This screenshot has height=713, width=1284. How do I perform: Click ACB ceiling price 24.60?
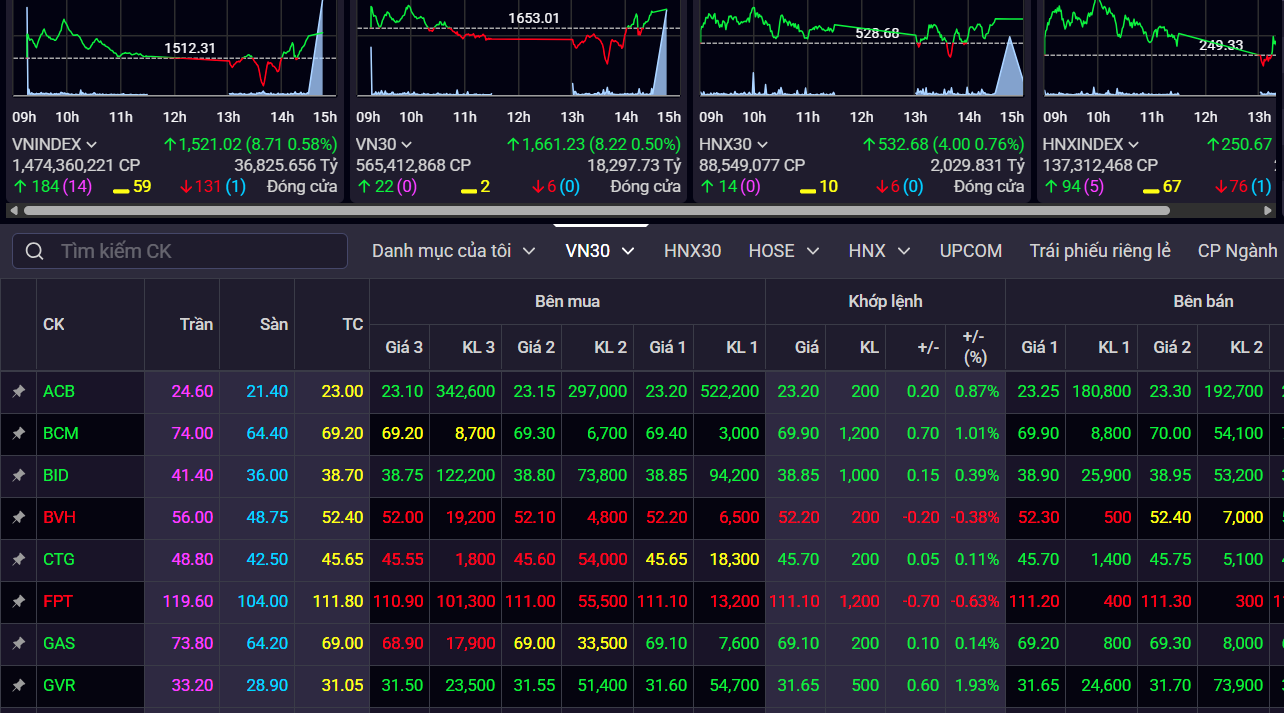(x=192, y=392)
